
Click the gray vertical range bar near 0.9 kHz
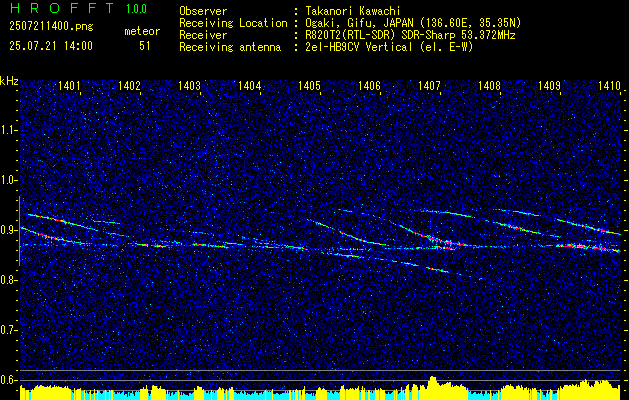point(19,231)
